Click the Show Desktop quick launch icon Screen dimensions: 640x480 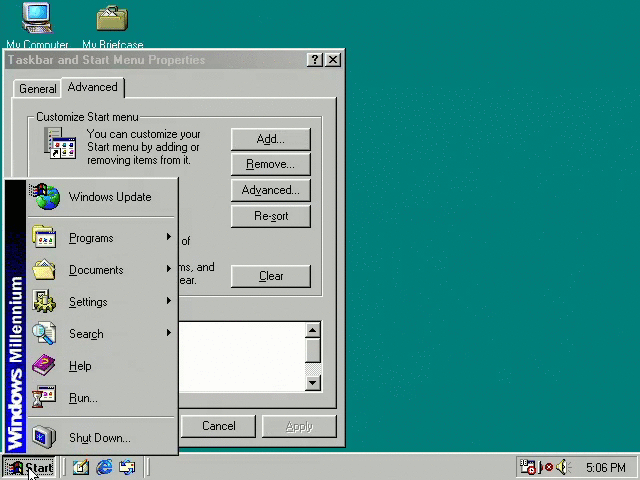[x=81, y=467]
